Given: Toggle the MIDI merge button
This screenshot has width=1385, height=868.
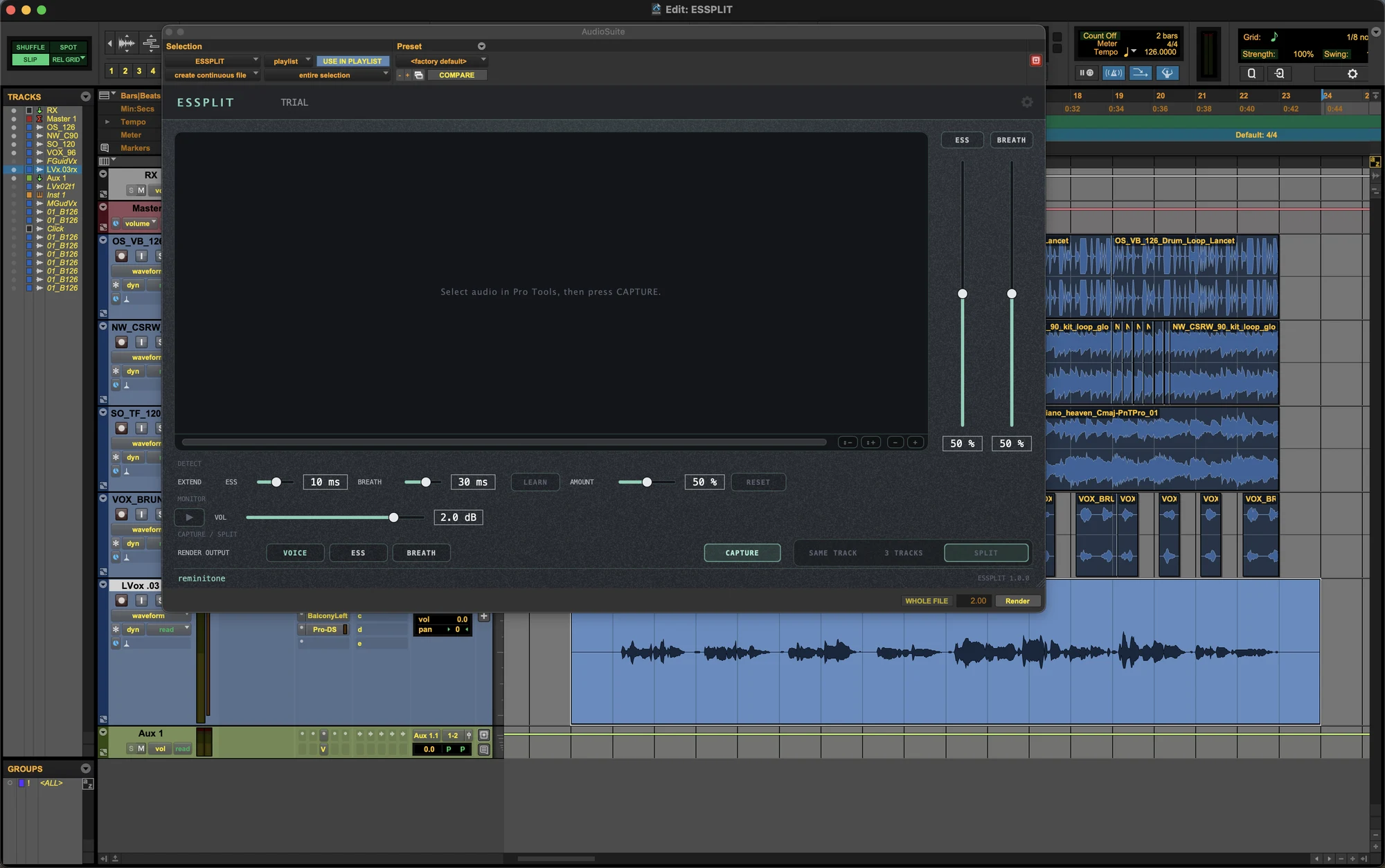Looking at the screenshot, I should coord(1140,73).
